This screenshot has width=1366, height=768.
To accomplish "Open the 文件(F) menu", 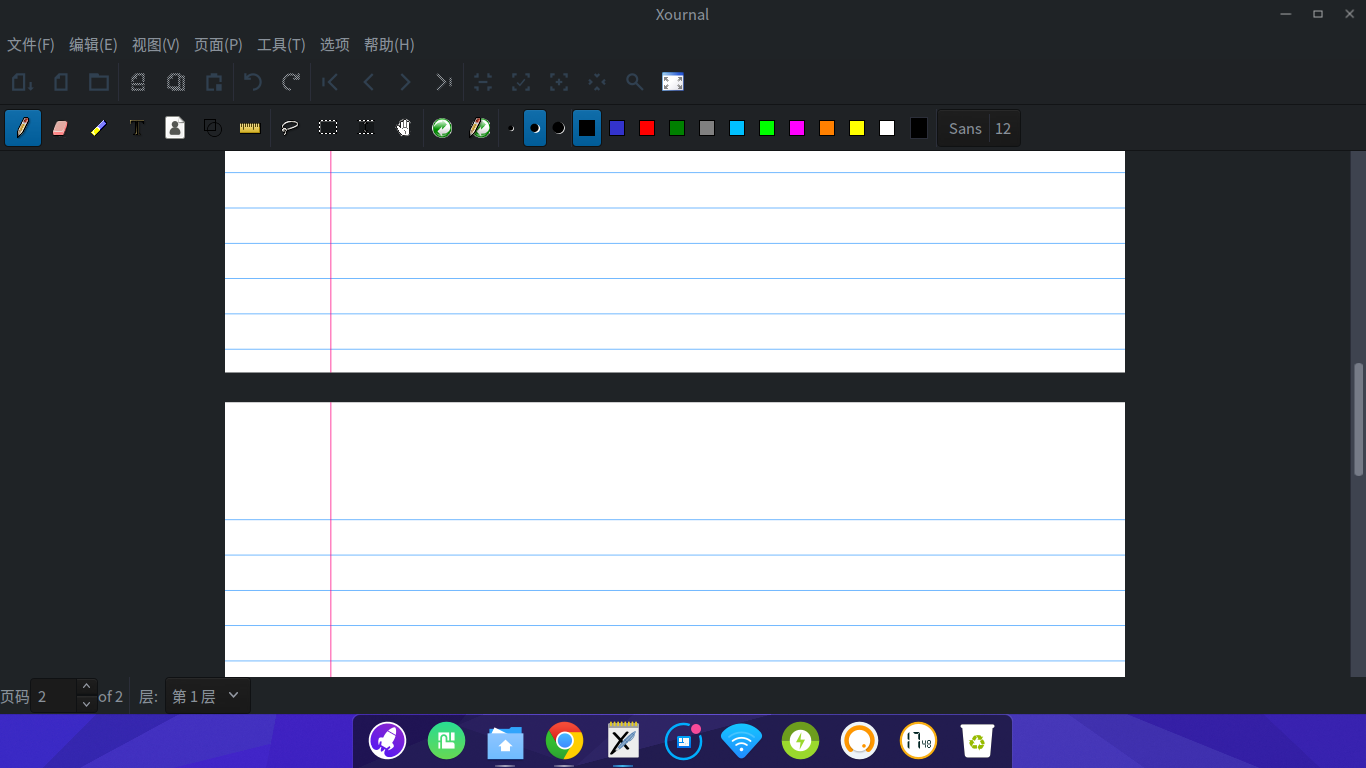I will click(31, 45).
